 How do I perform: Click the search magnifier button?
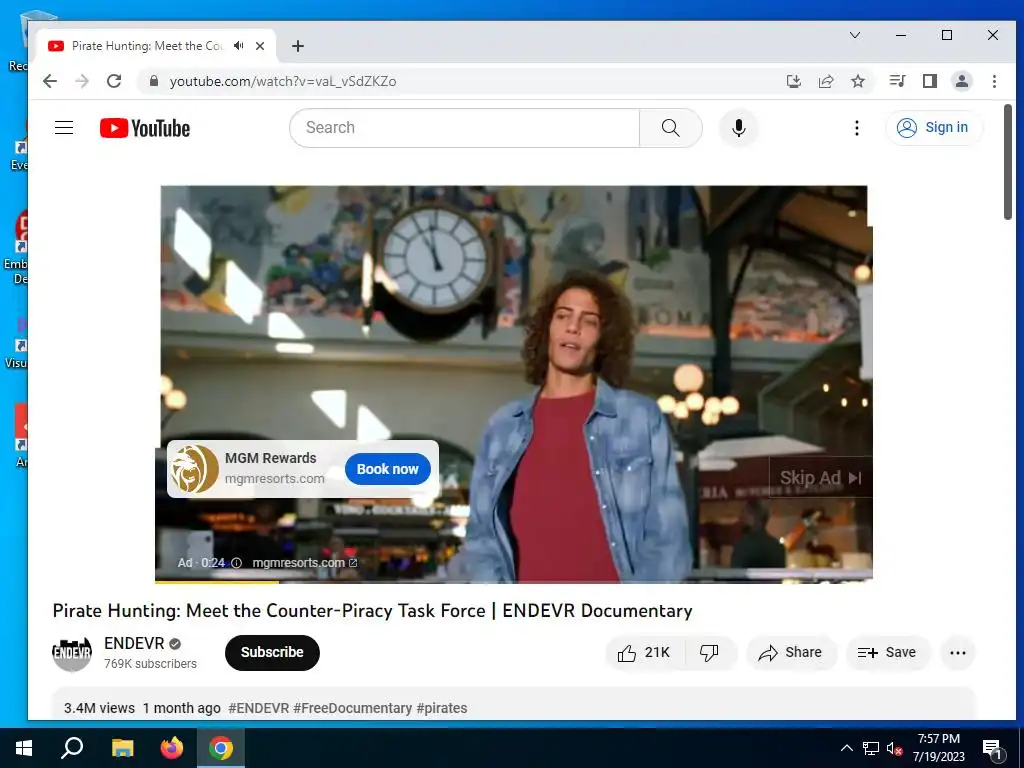[x=670, y=128]
